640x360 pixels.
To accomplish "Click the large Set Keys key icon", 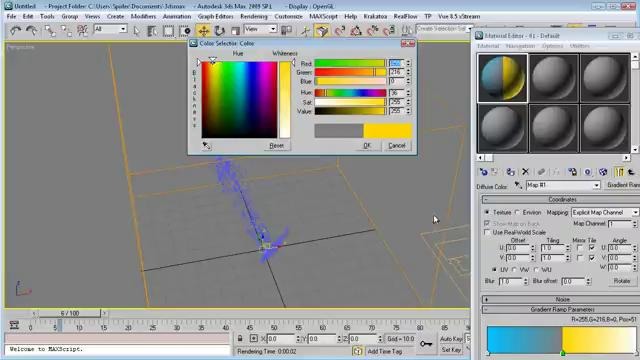I will click(x=426, y=344).
